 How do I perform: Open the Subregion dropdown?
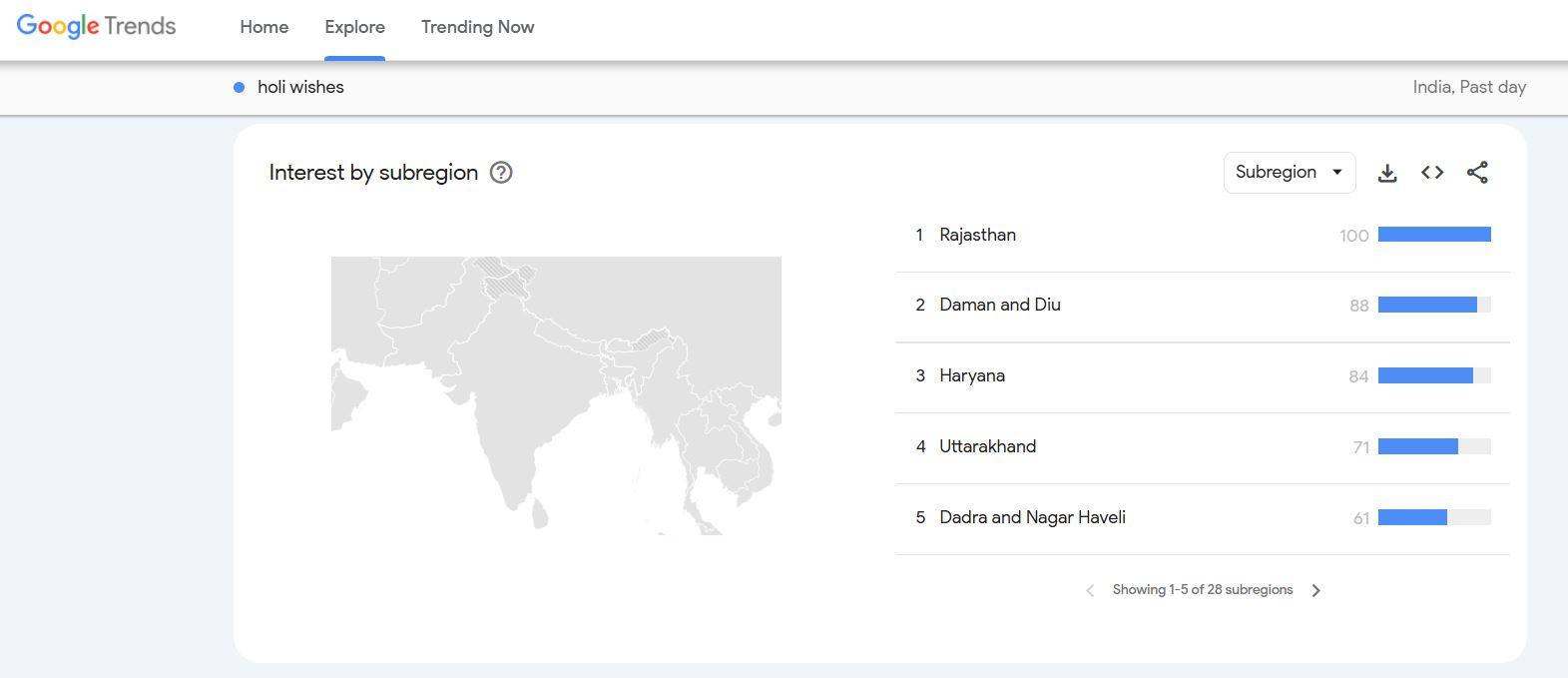(x=1290, y=173)
